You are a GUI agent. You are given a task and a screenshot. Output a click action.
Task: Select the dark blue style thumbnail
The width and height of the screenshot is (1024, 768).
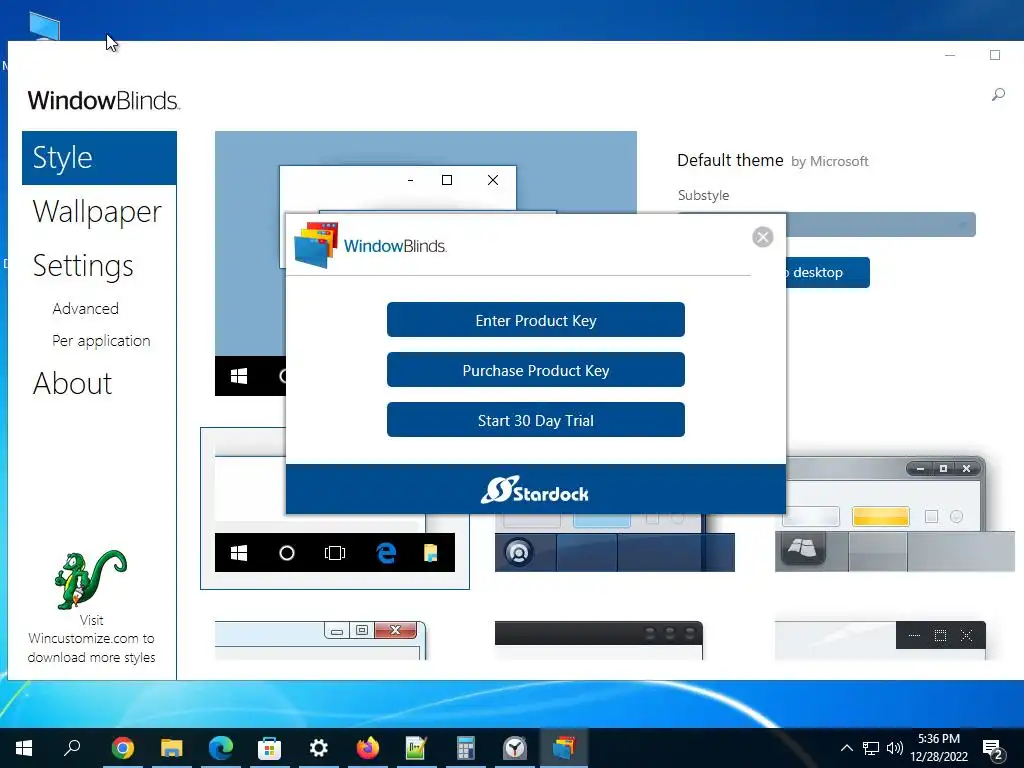click(x=615, y=543)
